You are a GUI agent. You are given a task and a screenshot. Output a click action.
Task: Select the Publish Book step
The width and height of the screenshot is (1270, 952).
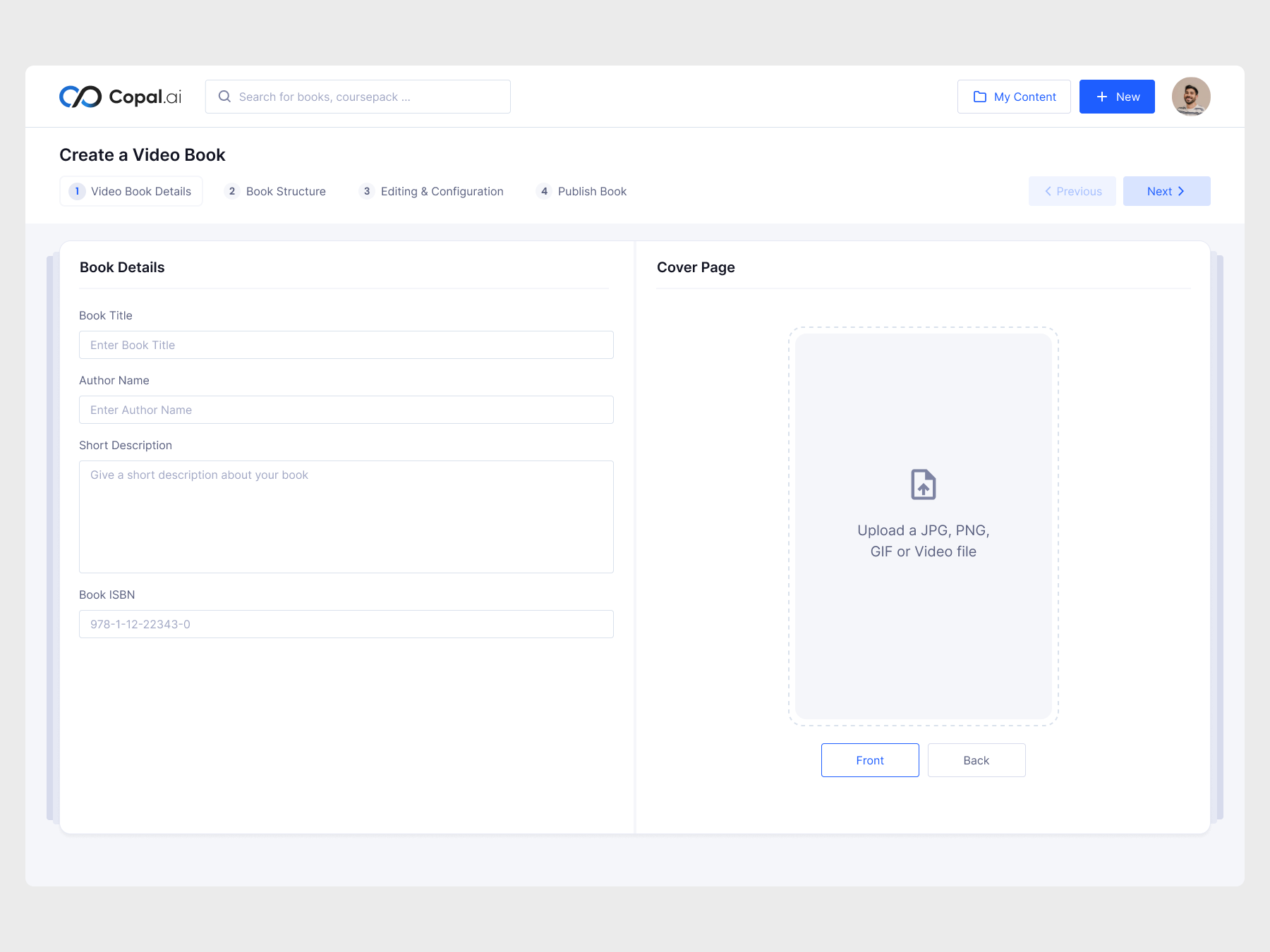(581, 191)
